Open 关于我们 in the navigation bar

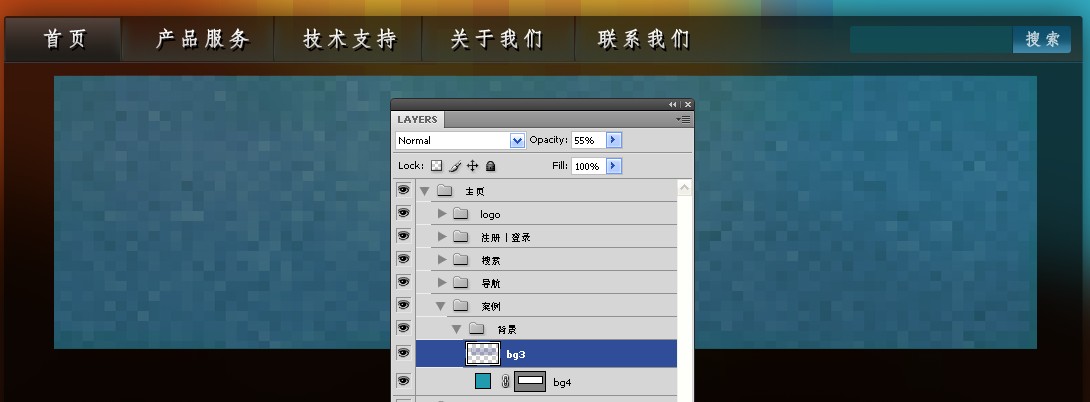pyautogui.click(x=496, y=39)
